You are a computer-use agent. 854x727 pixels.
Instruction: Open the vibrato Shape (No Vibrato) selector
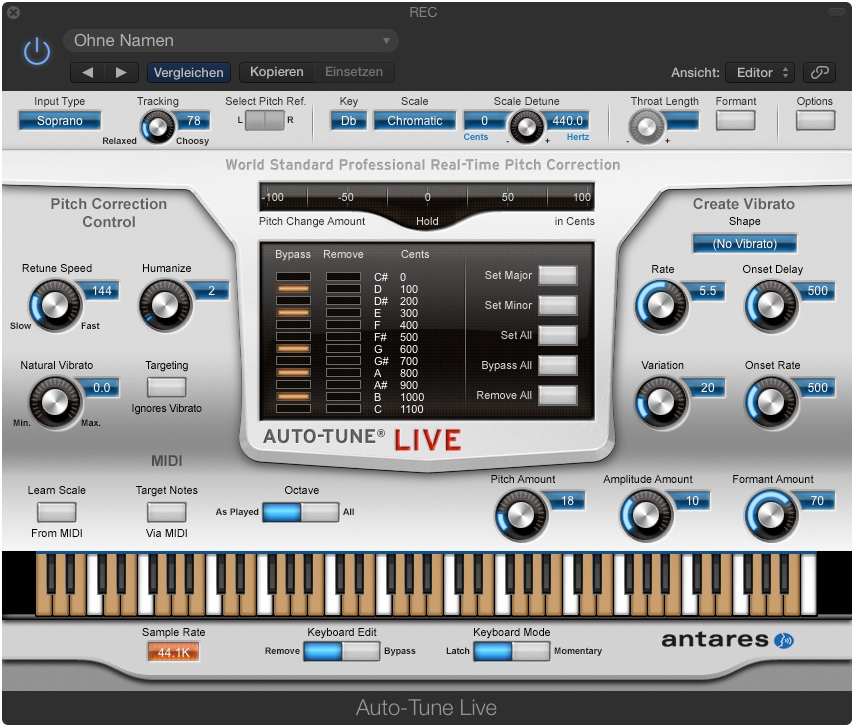coord(745,243)
